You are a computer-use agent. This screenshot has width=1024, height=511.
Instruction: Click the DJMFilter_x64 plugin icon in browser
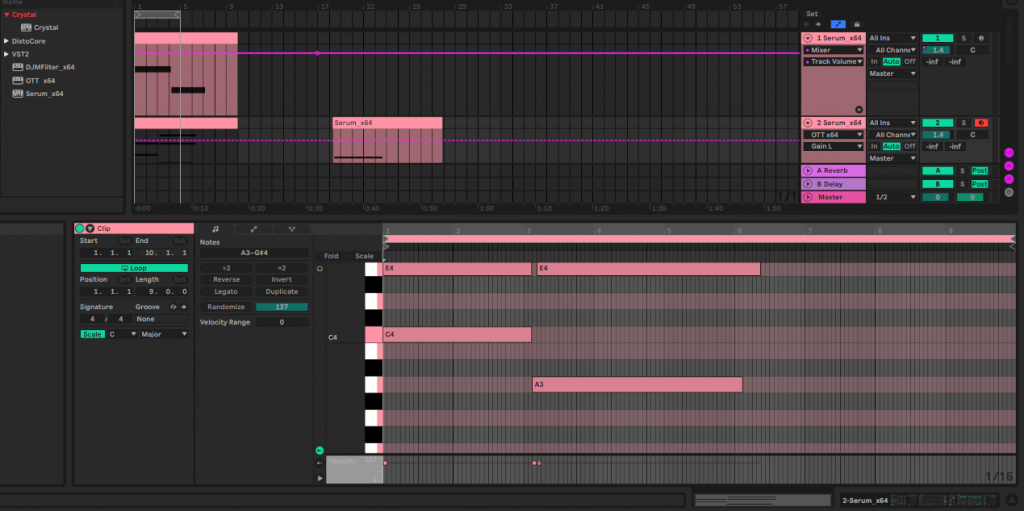pyautogui.click(x=18, y=67)
